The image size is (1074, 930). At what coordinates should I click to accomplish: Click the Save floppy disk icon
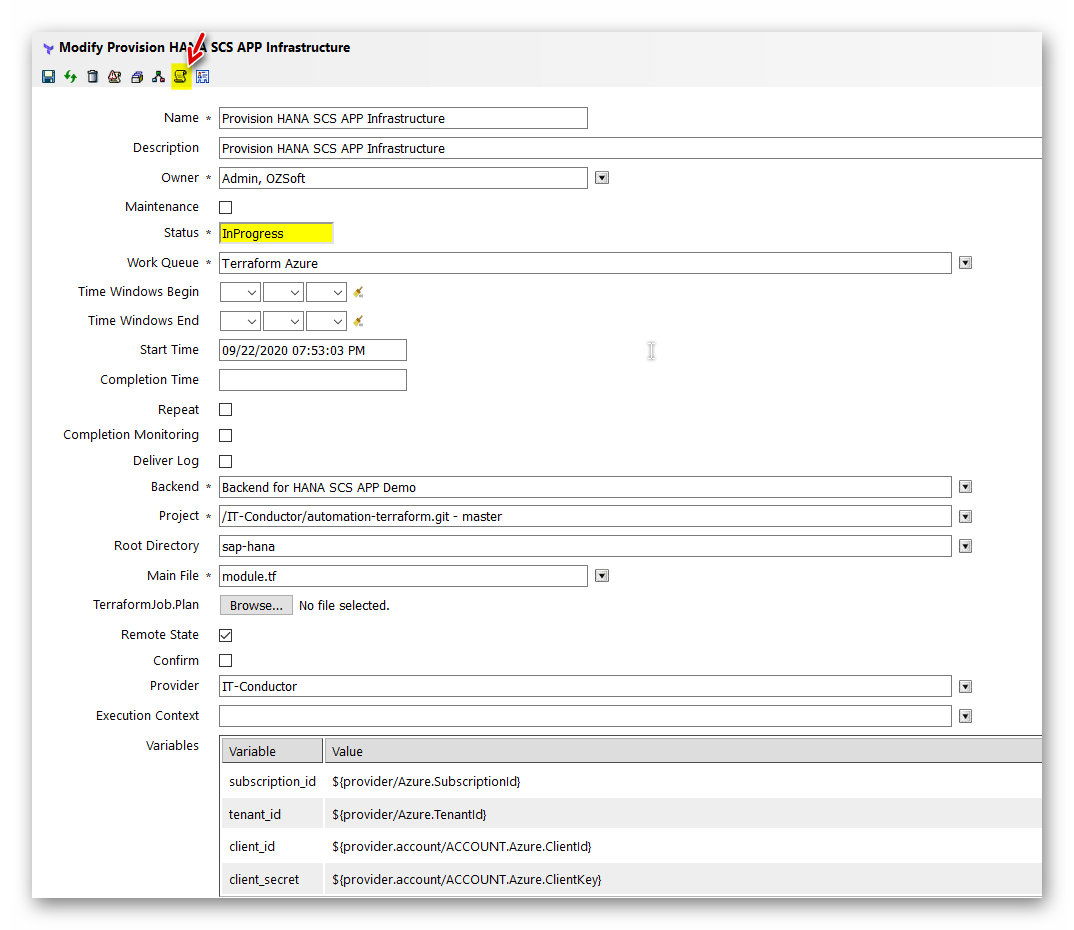coord(48,77)
